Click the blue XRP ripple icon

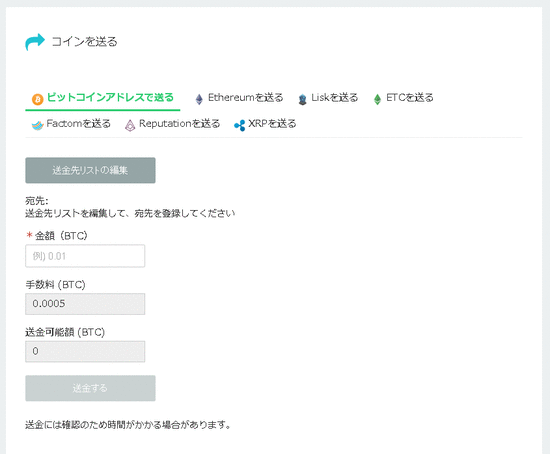[240, 125]
